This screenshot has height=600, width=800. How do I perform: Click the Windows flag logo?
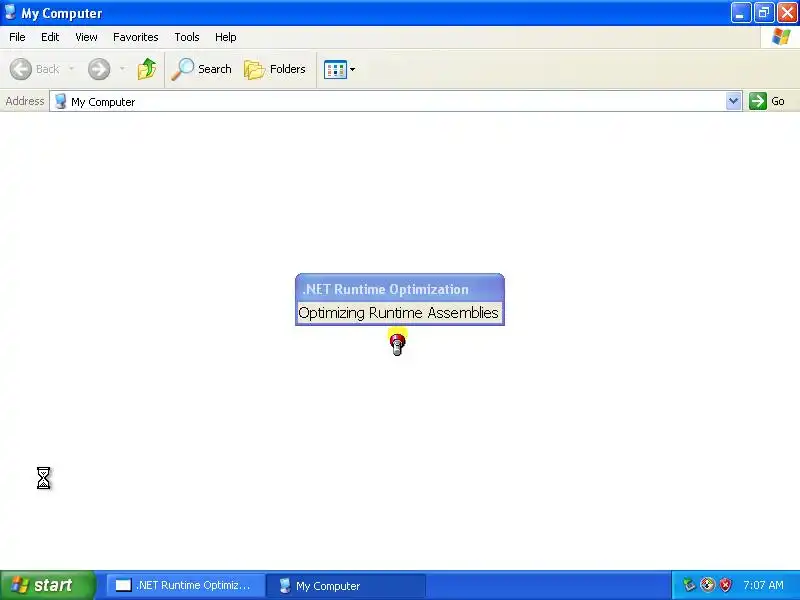(781, 37)
